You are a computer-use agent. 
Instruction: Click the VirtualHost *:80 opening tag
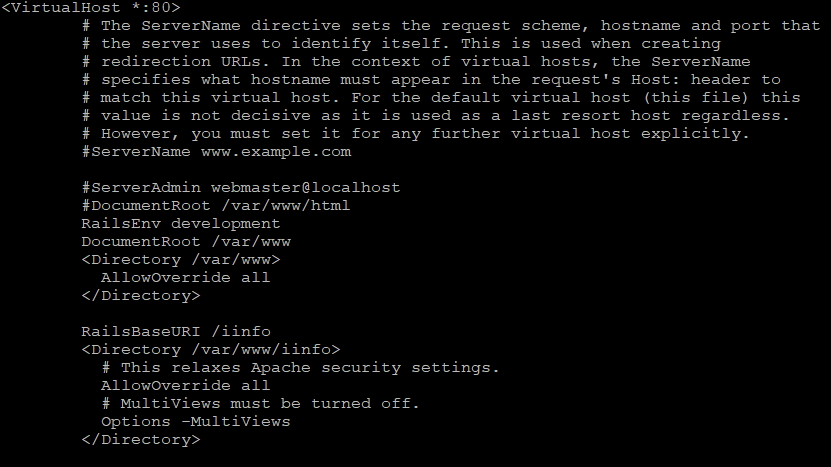click(x=91, y=8)
